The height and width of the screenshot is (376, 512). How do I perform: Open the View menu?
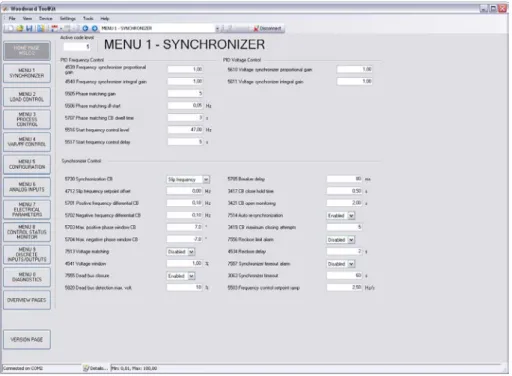pyautogui.click(x=27, y=18)
